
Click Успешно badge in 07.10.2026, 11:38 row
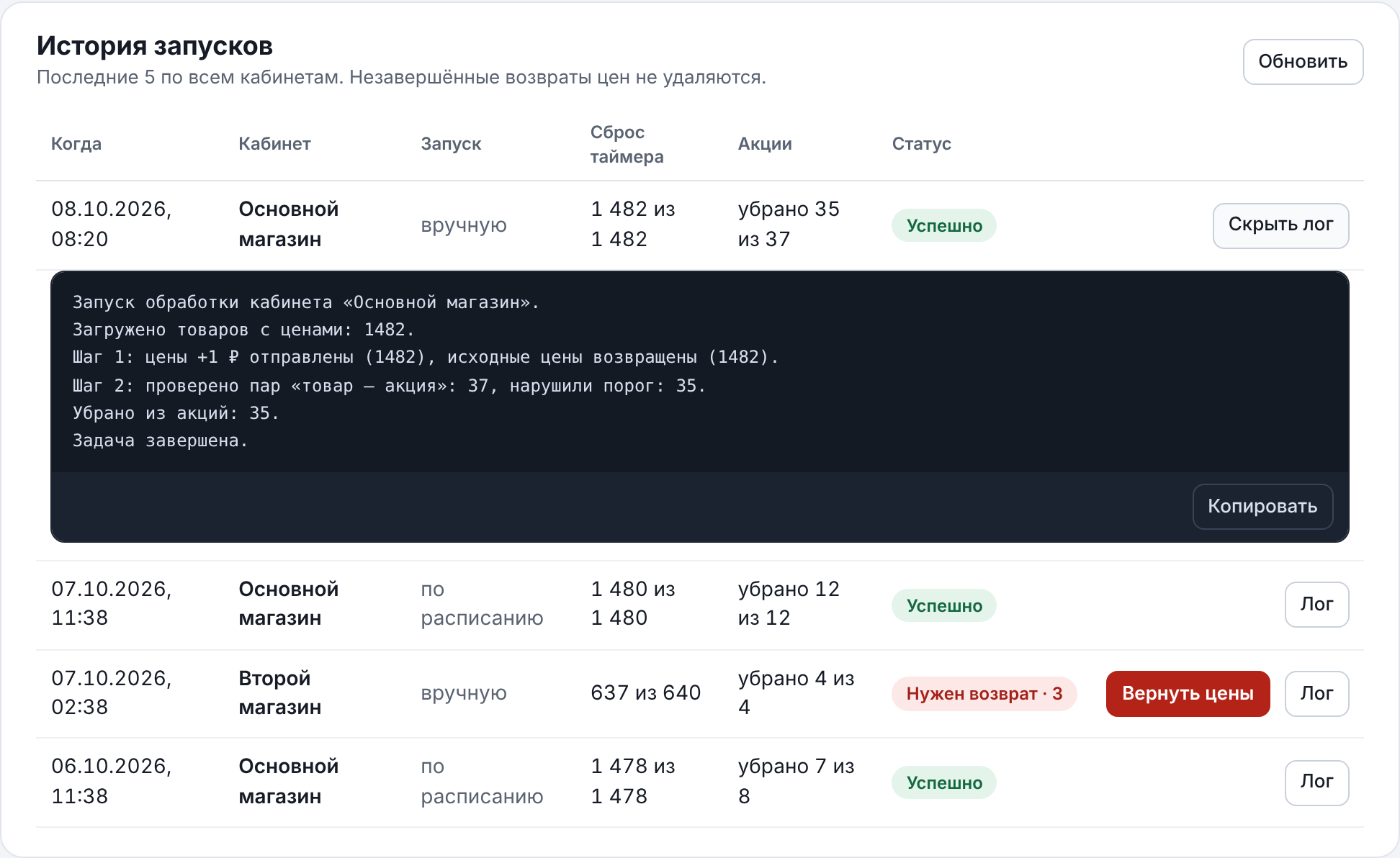944,605
